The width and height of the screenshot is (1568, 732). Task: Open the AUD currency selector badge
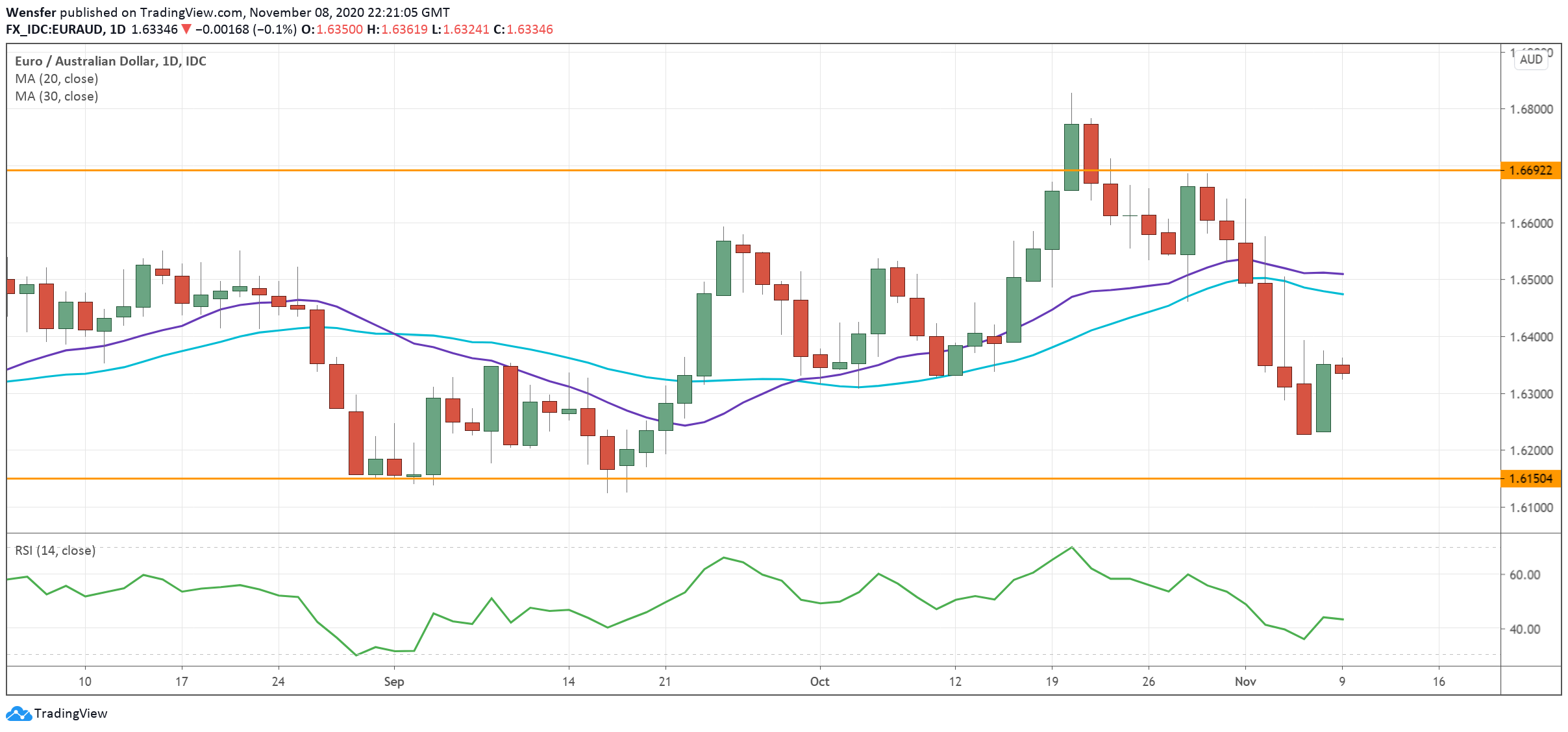[1530, 59]
